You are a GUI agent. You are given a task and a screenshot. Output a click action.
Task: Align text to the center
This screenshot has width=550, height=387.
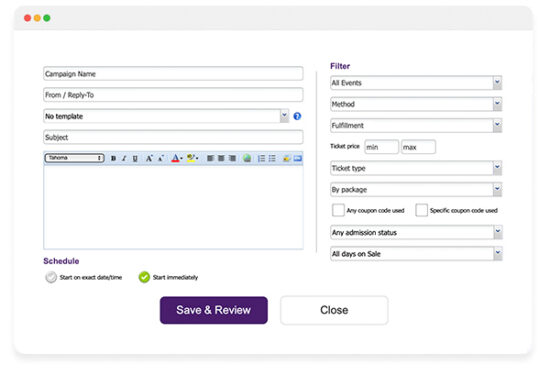click(221, 159)
